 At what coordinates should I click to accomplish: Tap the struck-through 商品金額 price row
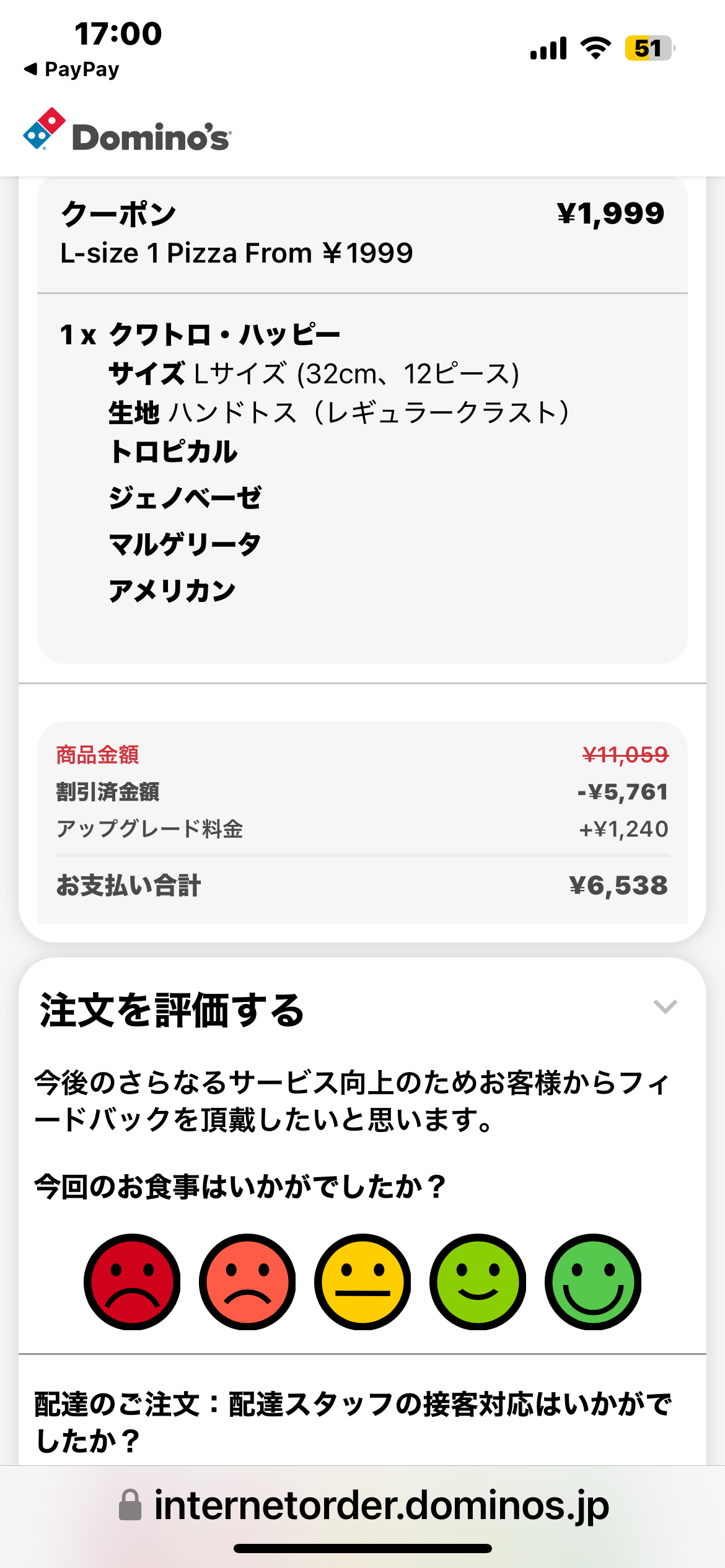coord(362,755)
